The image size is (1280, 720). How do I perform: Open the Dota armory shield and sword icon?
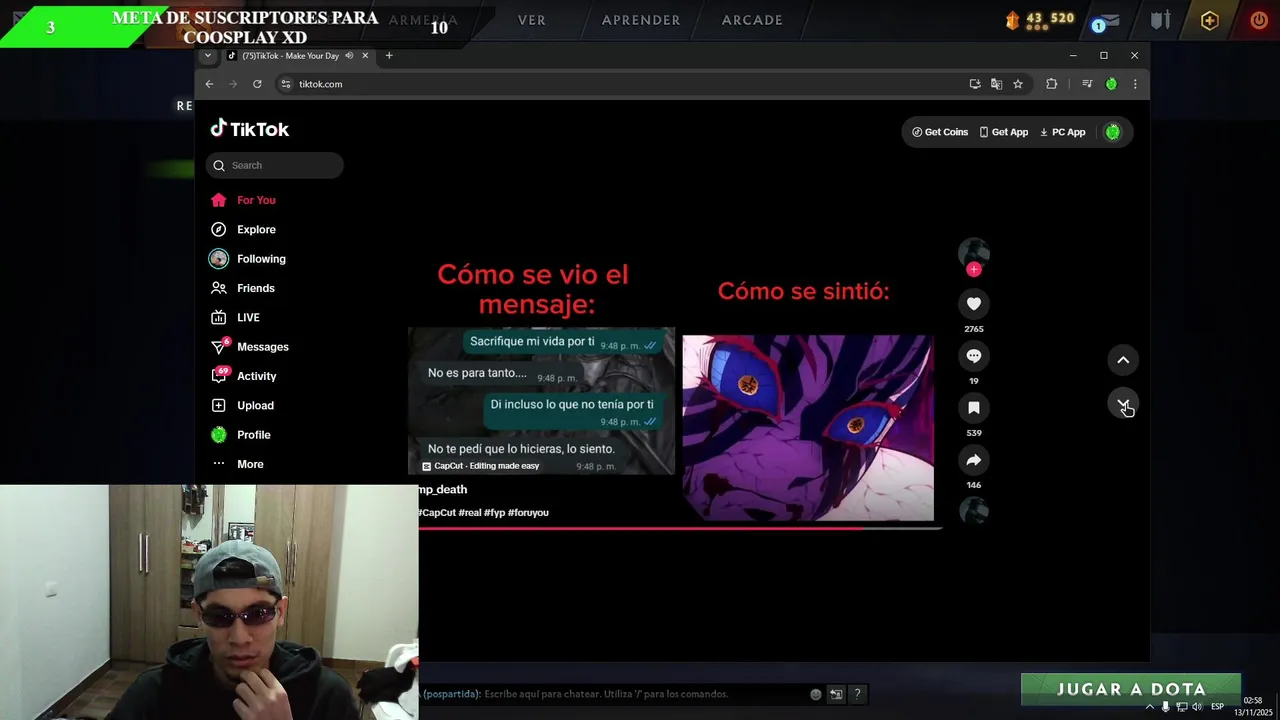click(1160, 20)
